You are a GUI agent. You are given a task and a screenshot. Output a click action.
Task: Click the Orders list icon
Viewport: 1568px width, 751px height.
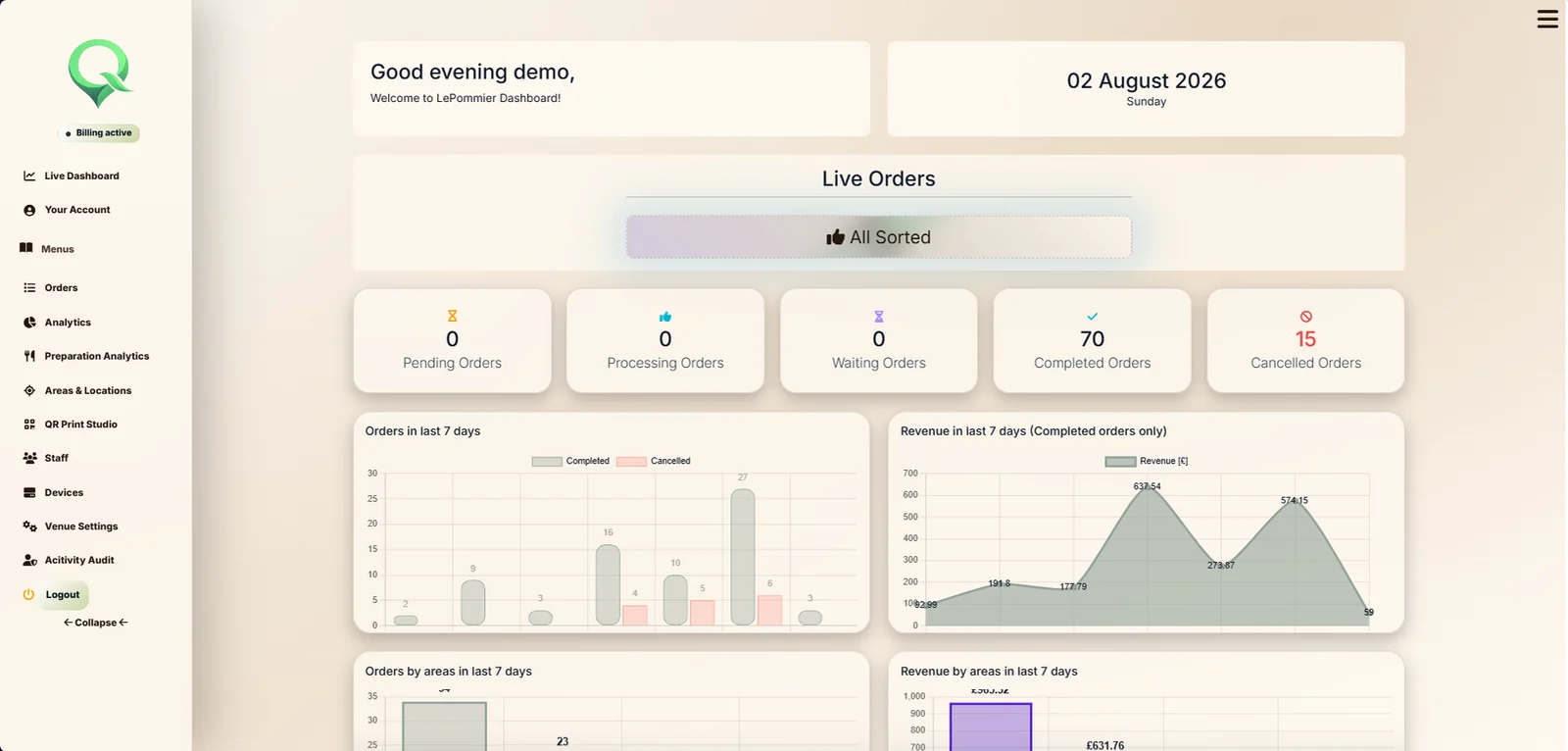pos(29,287)
